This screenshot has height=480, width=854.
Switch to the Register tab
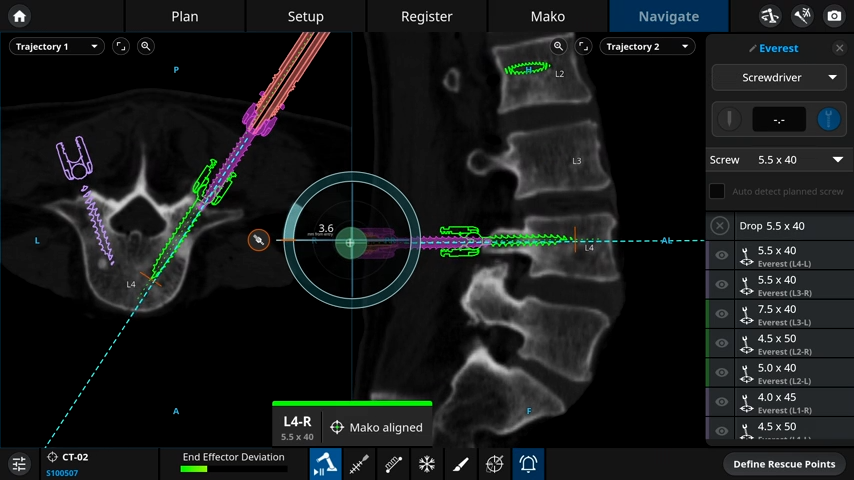(x=426, y=16)
